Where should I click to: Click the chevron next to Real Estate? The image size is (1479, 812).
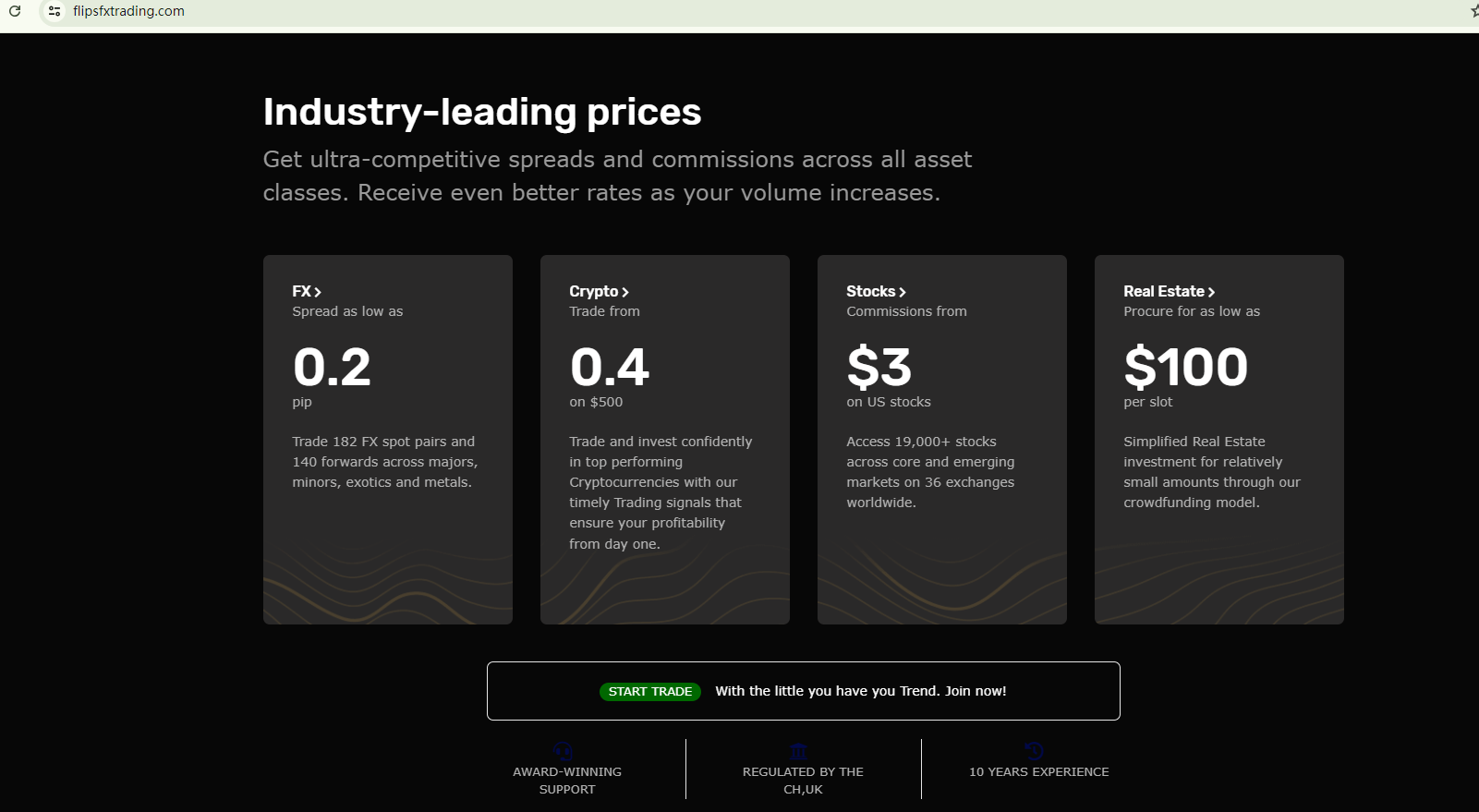point(1211,292)
